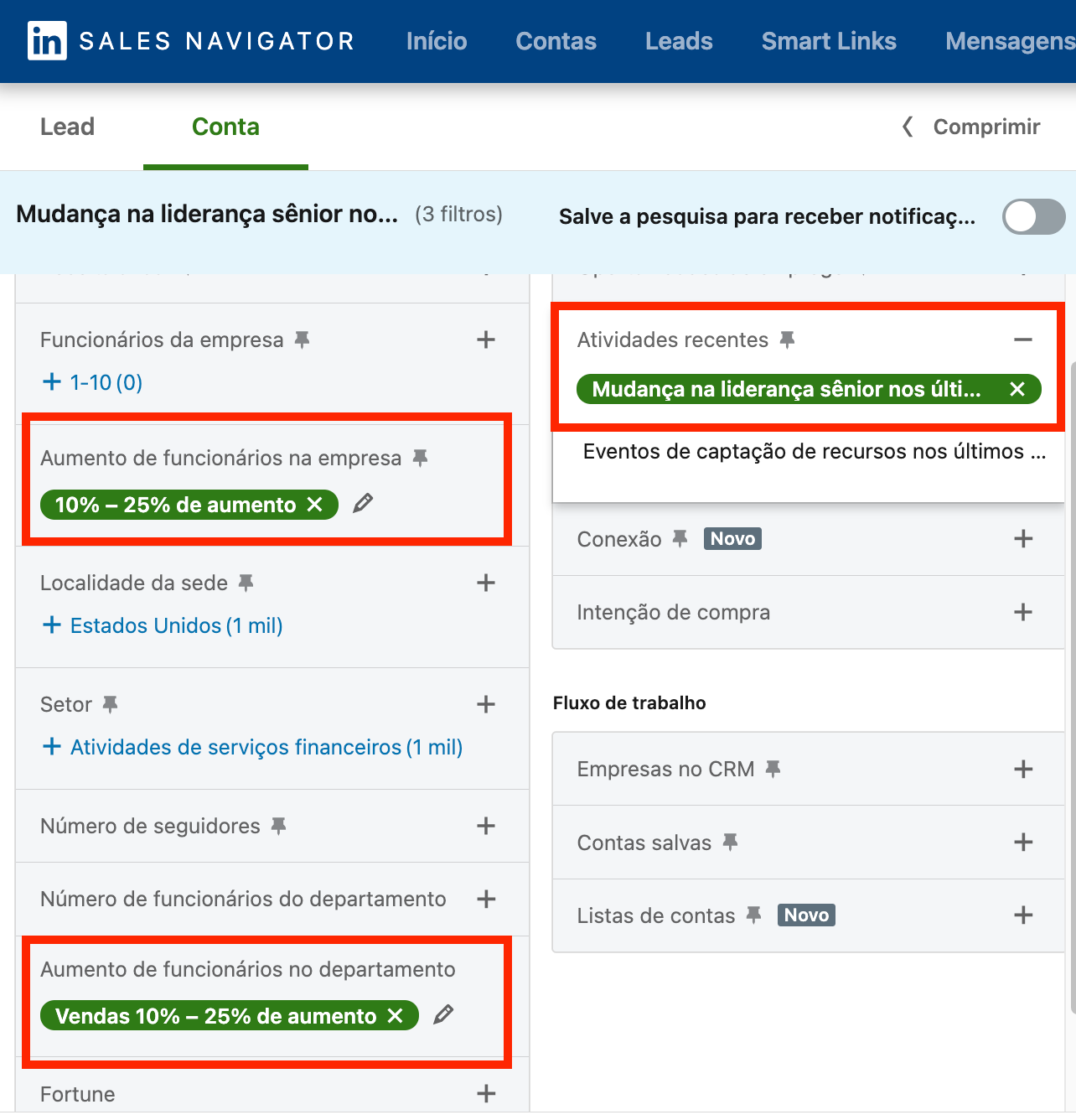Select Eventos de captação de recursos option
The image size is (1076, 1120).
pyautogui.click(x=815, y=452)
